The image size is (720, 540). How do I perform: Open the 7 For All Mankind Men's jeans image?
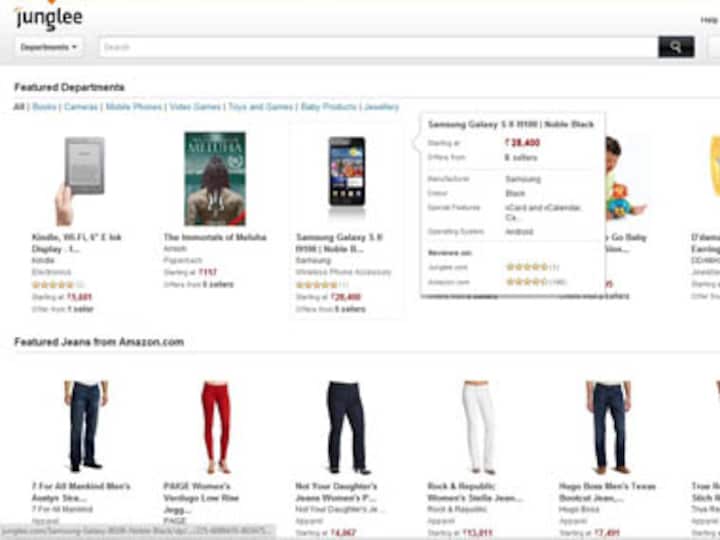tap(84, 427)
